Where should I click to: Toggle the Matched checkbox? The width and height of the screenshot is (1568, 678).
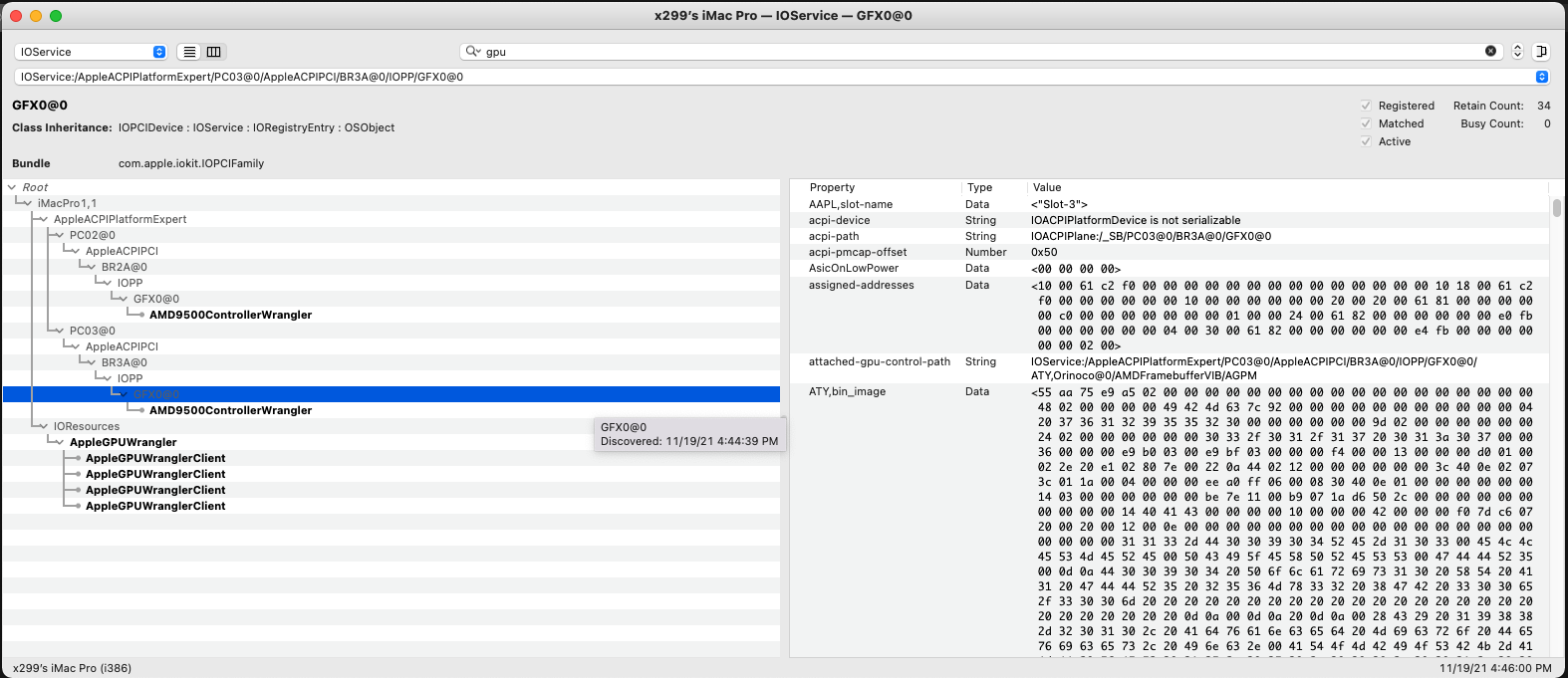1366,123
